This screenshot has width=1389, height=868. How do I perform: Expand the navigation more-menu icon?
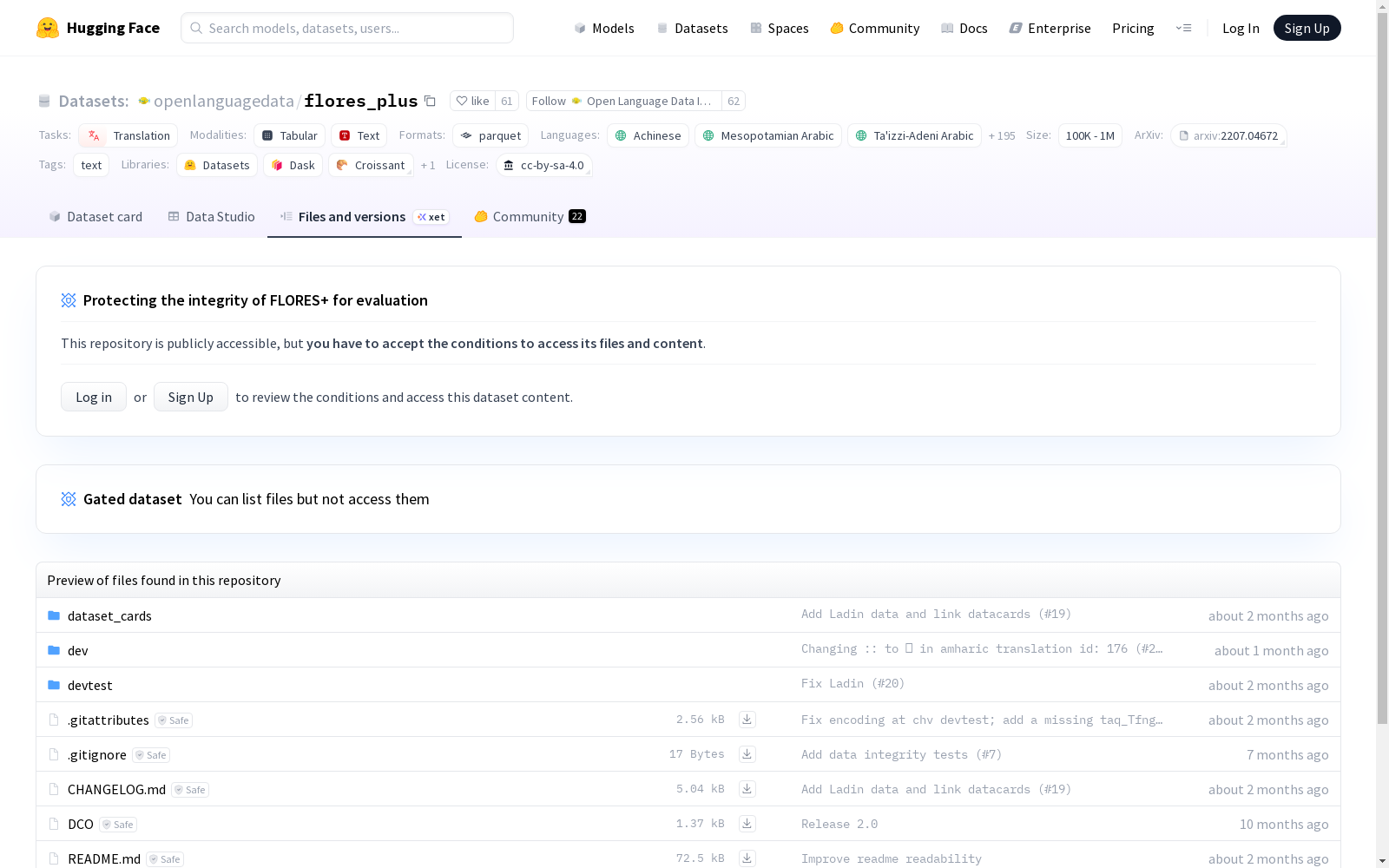tap(1183, 28)
